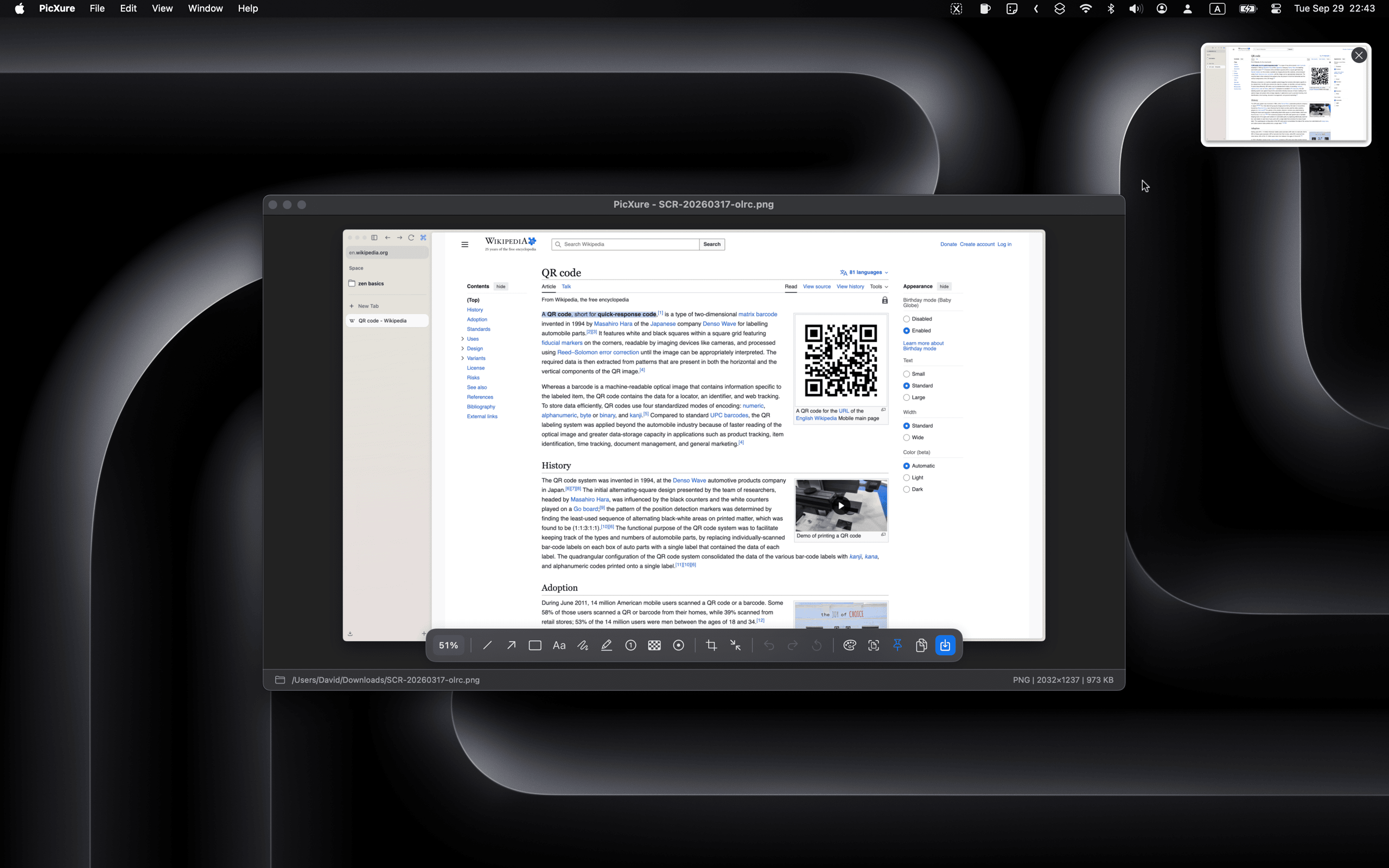Choose the rectangle shape tool
The width and height of the screenshot is (1389, 868).
535,645
